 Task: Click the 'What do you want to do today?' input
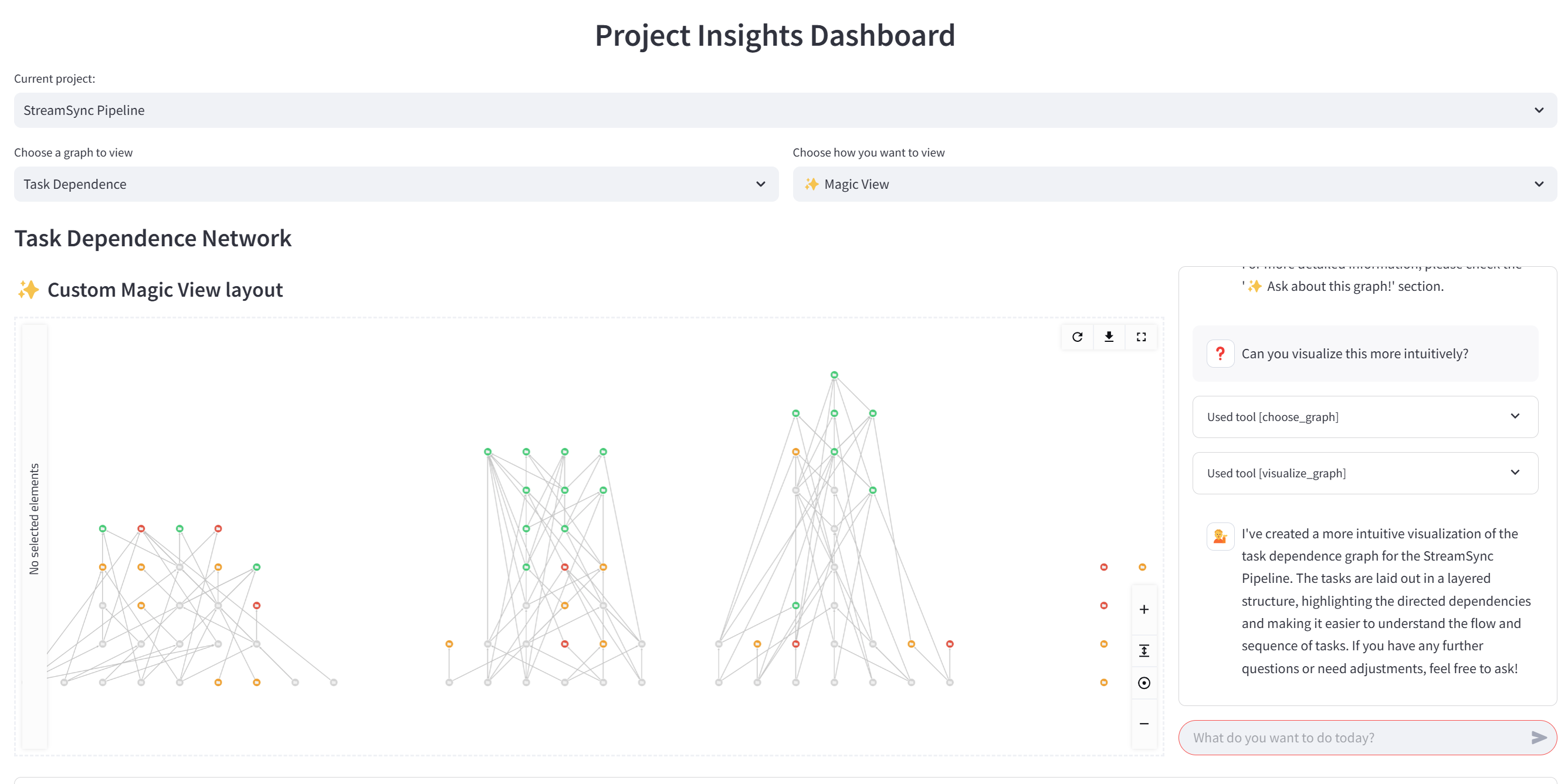(1354, 737)
